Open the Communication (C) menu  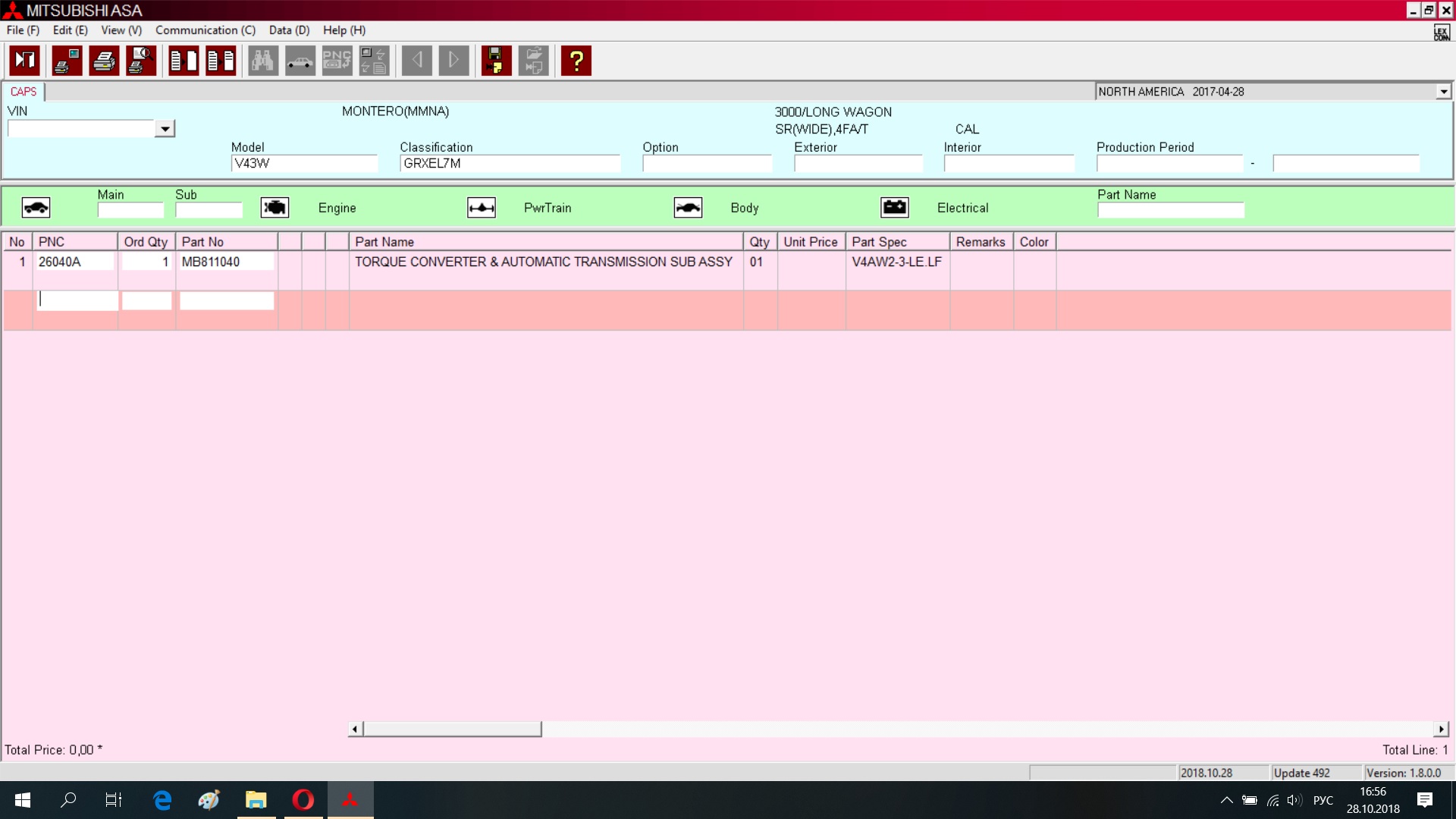[x=205, y=30]
